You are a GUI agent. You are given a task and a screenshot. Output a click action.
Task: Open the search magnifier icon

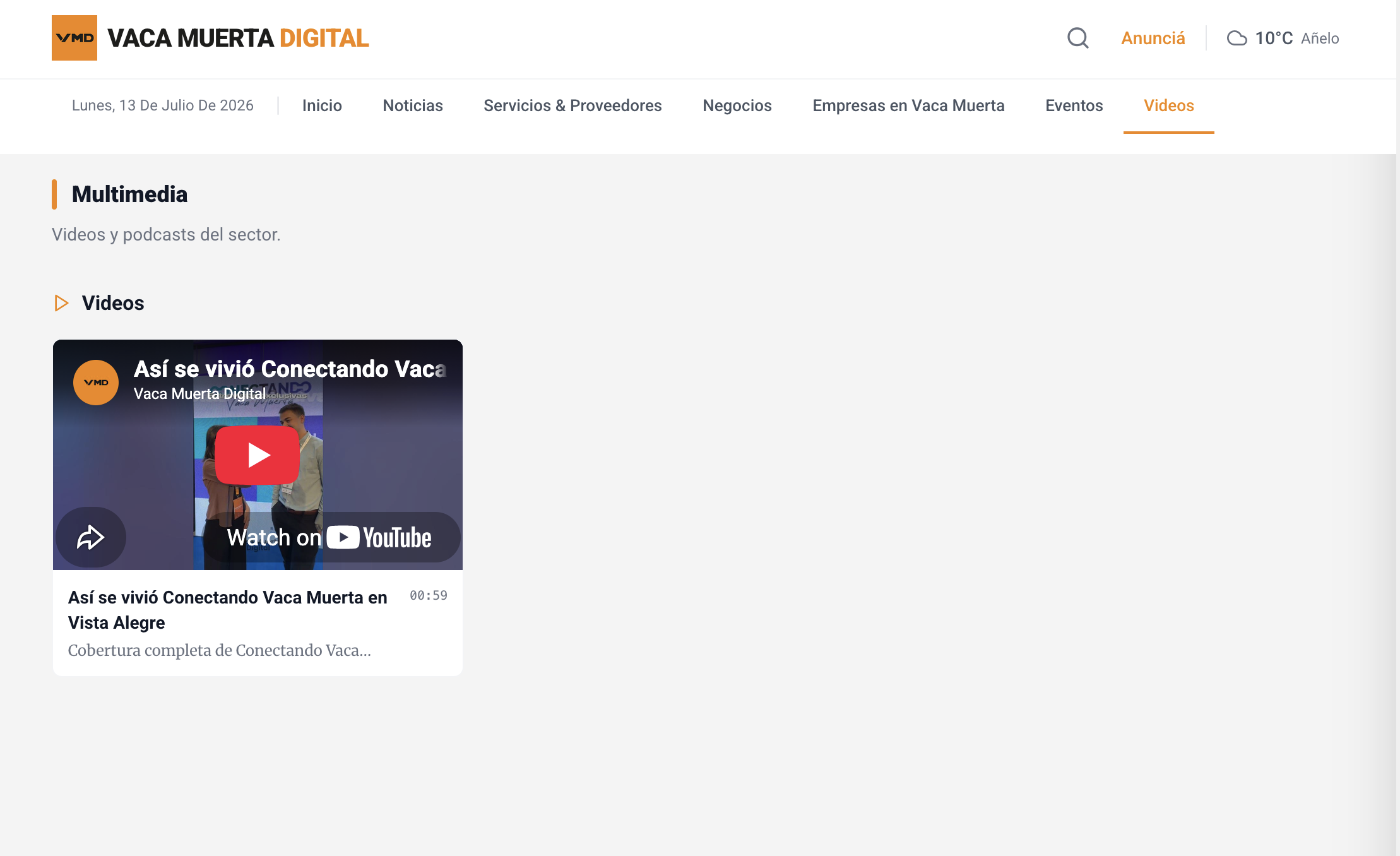pos(1077,38)
